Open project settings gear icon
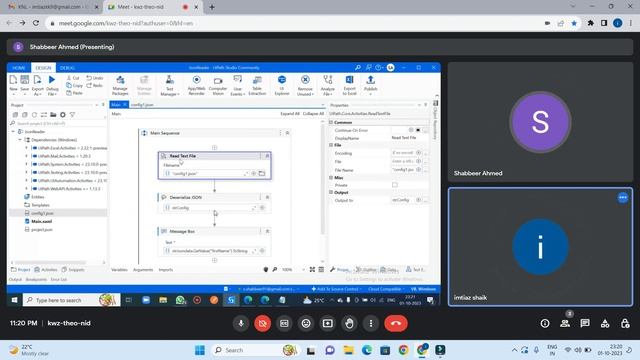 tap(62, 115)
